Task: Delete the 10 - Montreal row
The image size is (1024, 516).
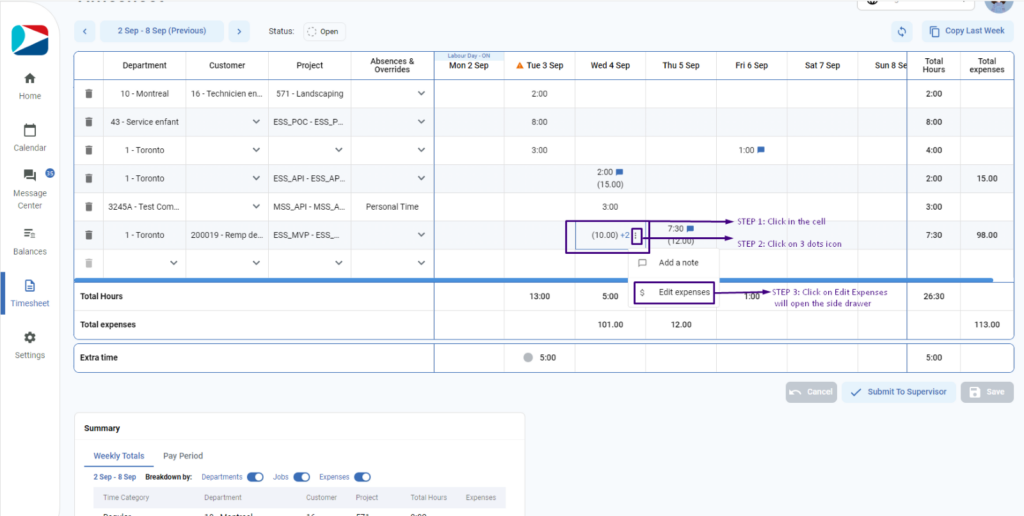Action: pyautogui.click(x=89, y=93)
